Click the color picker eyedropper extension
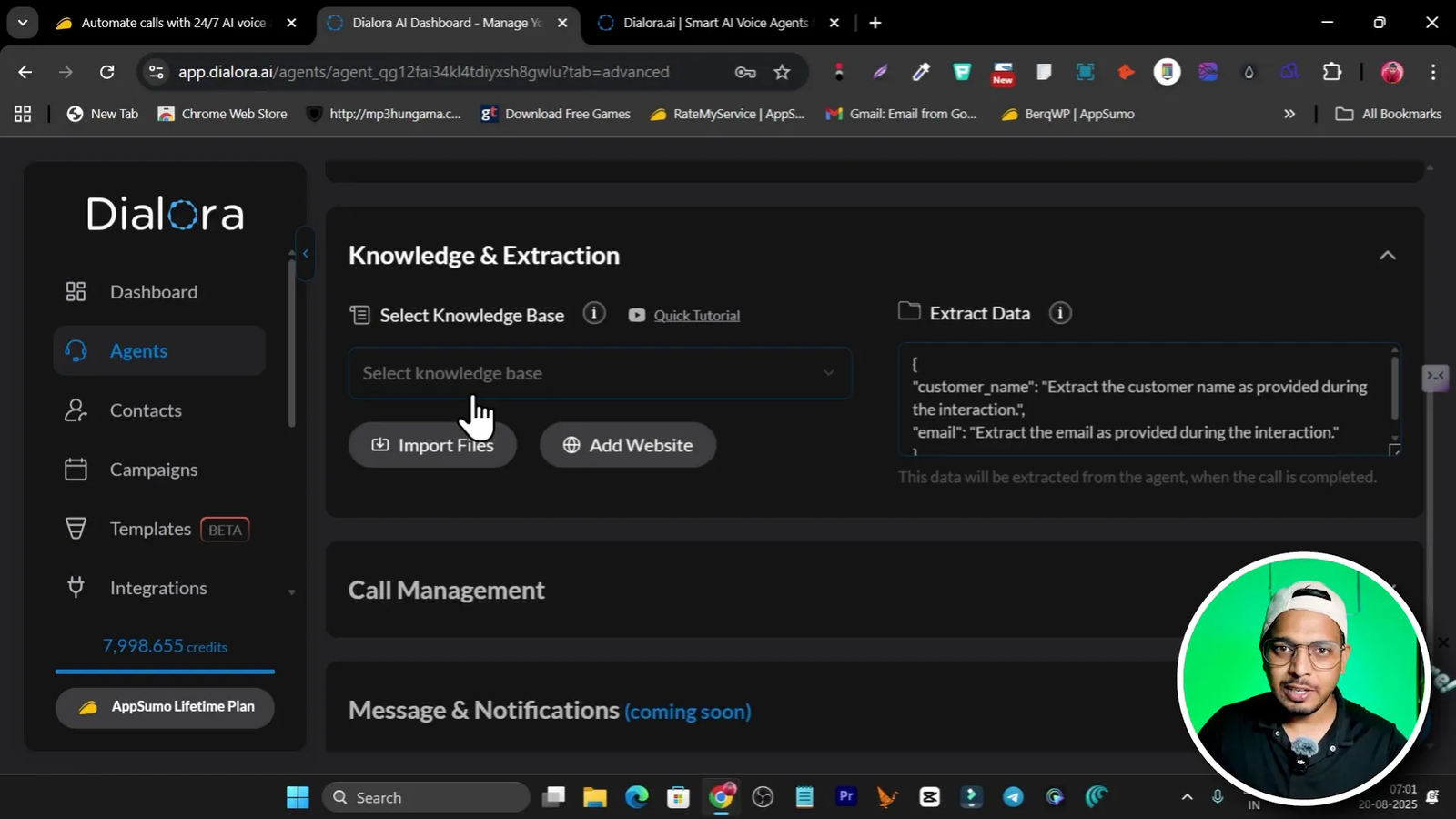This screenshot has width=1456, height=819. (921, 72)
